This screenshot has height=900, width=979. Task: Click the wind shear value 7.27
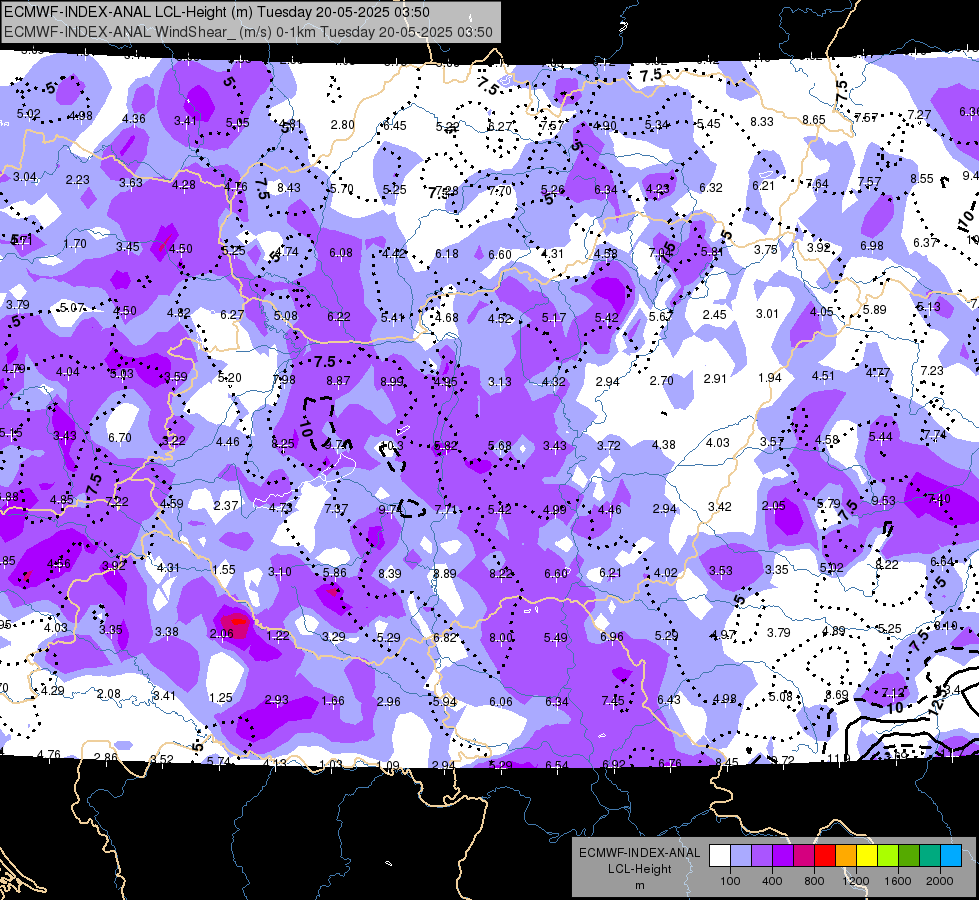[919, 114]
